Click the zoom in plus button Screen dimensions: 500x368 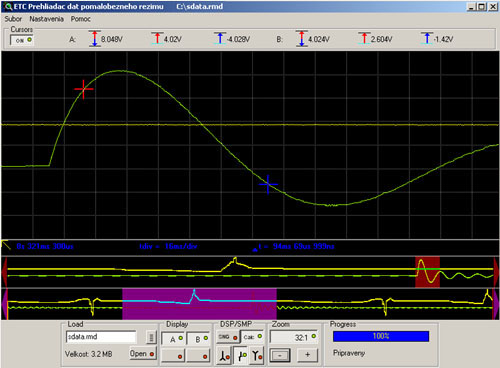[307, 355]
